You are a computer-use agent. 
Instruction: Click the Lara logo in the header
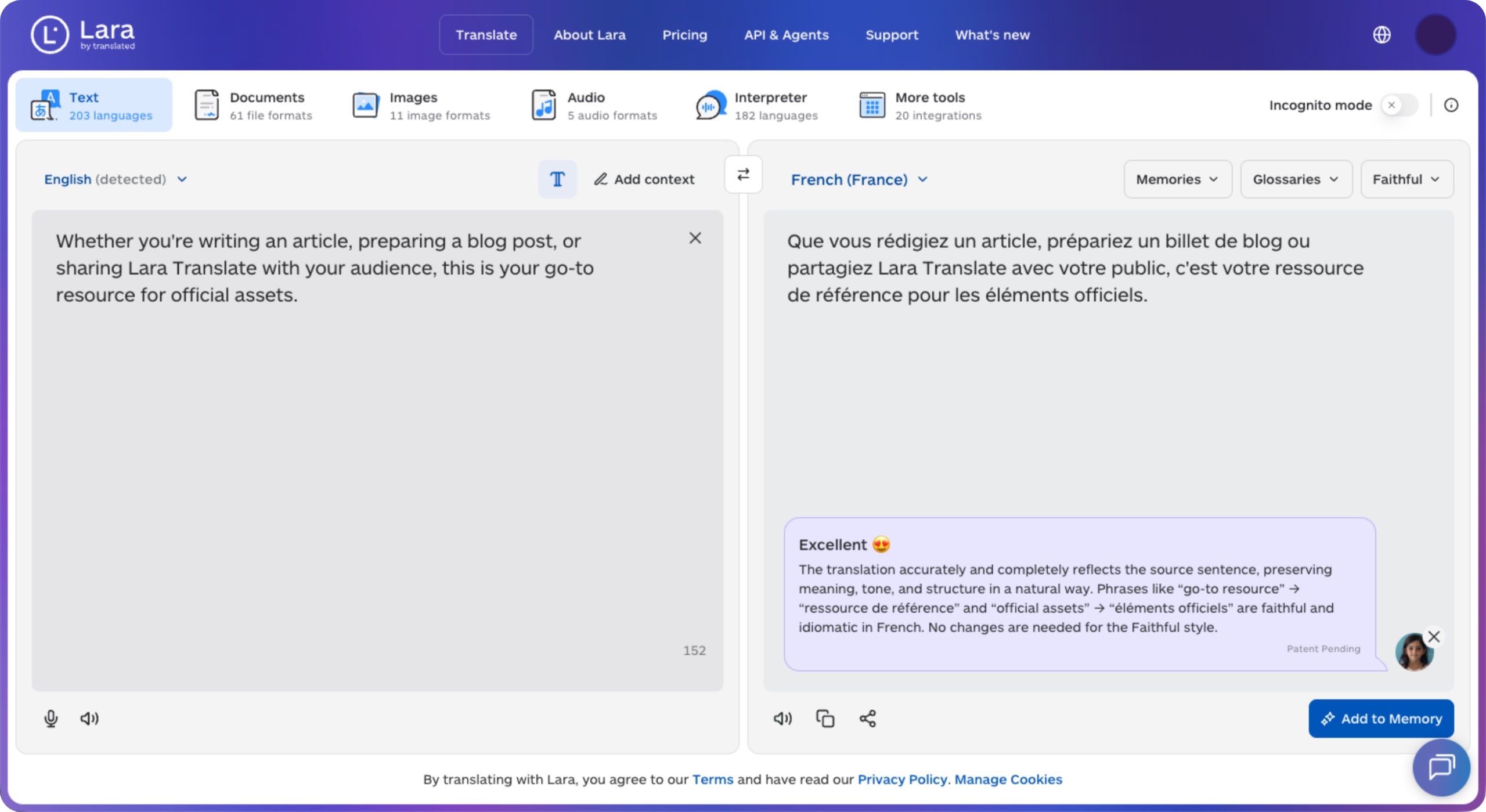(83, 35)
